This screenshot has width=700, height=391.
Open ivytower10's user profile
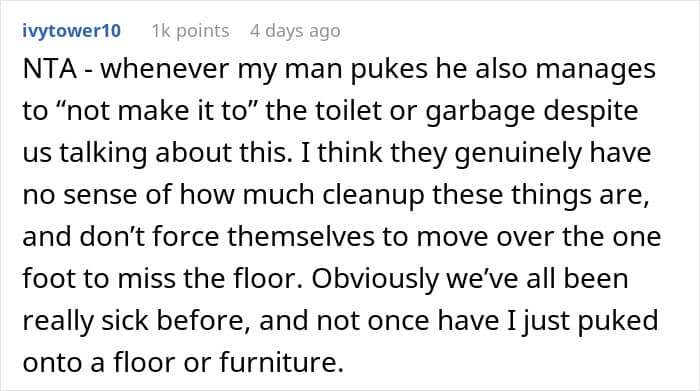click(71, 31)
